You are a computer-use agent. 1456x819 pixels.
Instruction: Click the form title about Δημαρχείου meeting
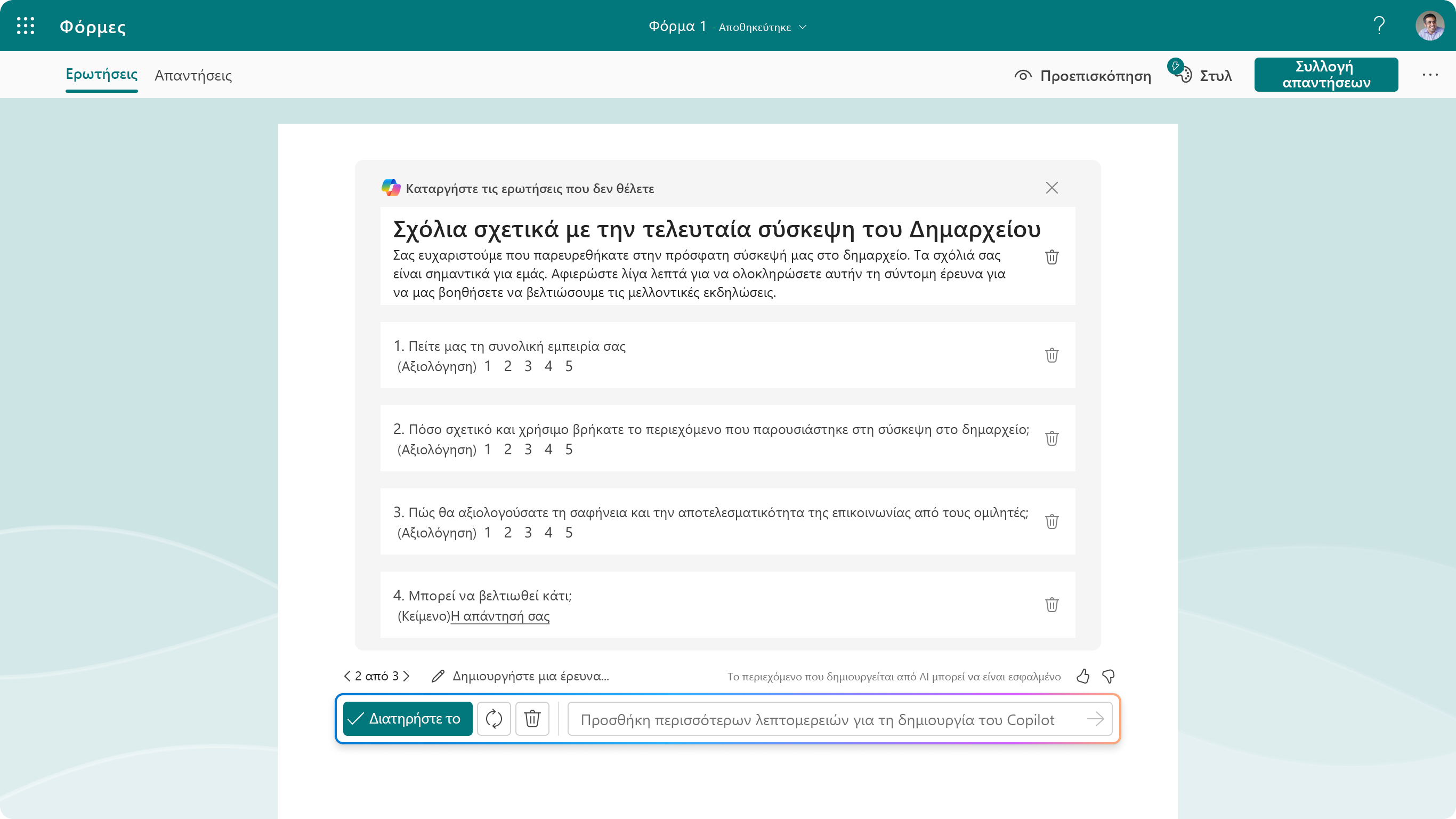click(x=717, y=230)
